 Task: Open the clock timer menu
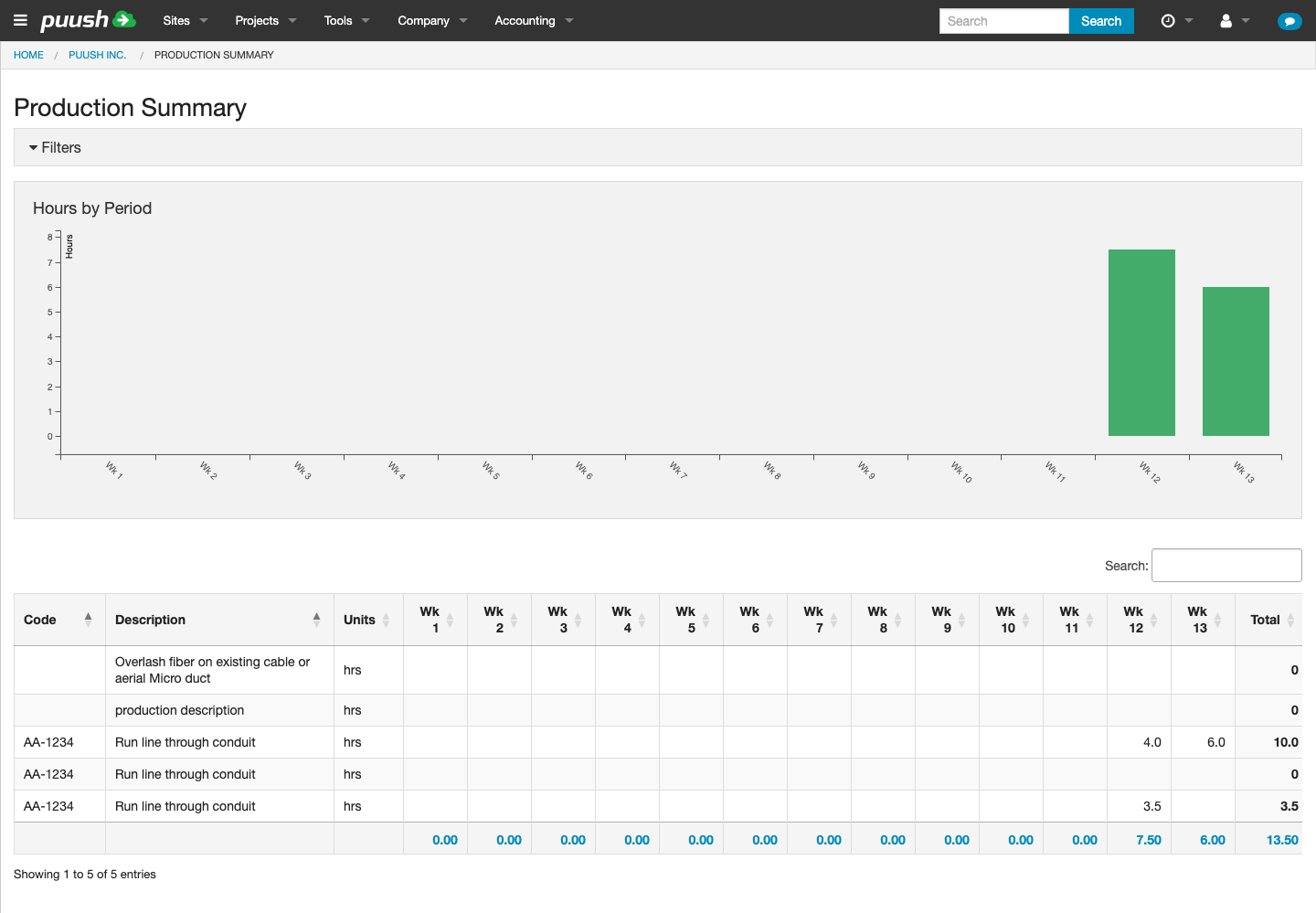pos(1176,21)
